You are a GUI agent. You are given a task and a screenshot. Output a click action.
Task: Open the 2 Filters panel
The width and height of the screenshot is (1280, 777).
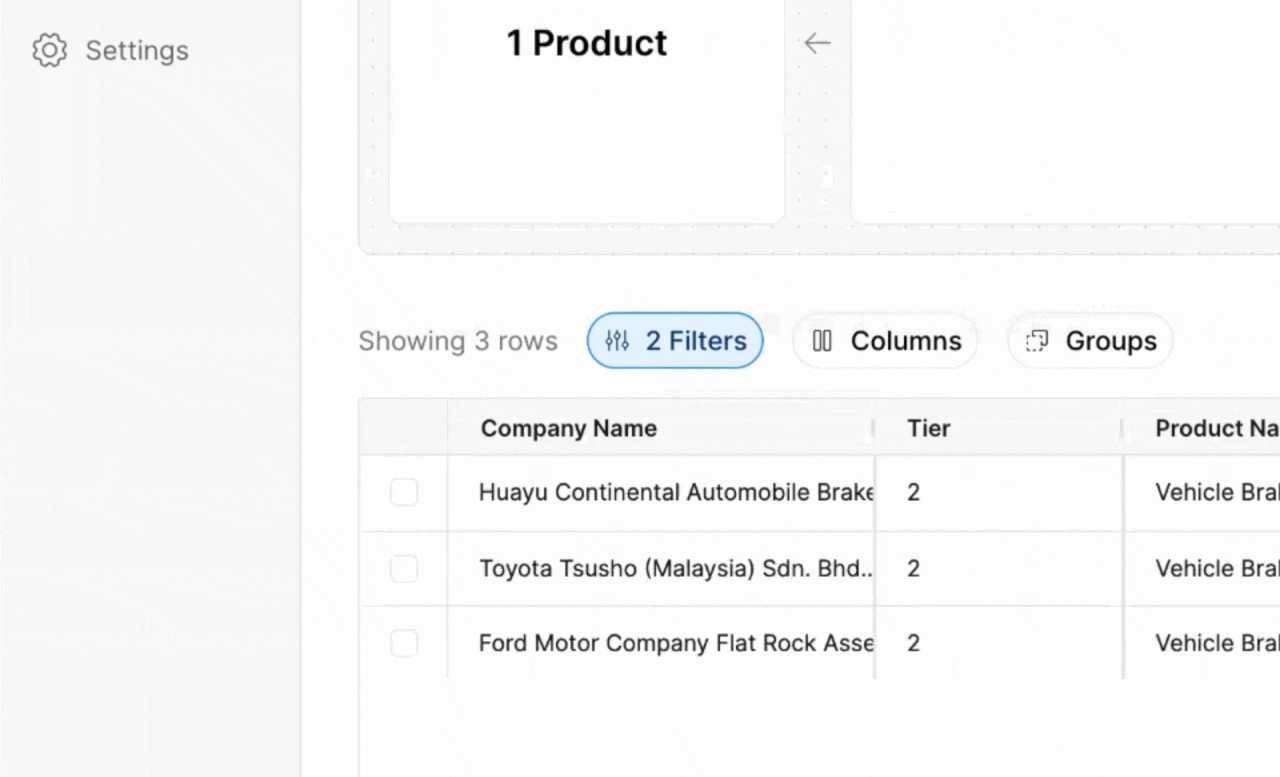point(675,341)
